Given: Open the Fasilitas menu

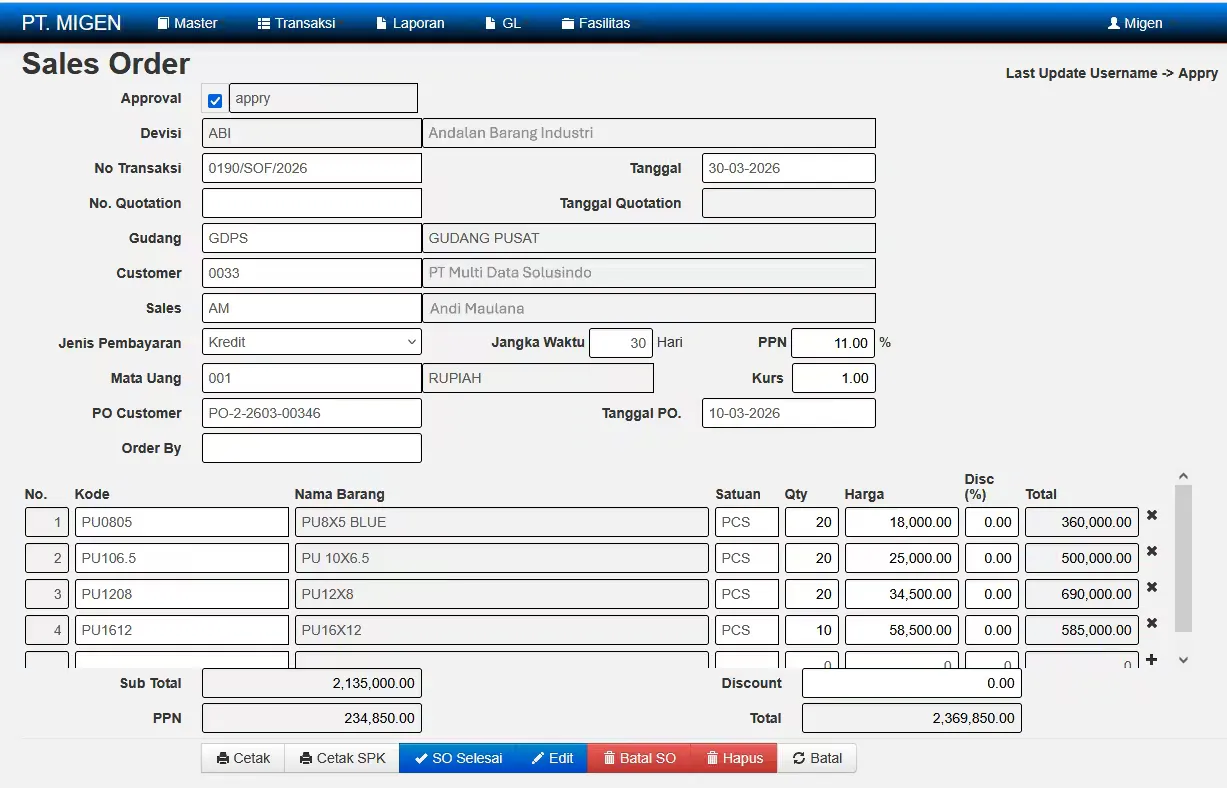Looking at the screenshot, I should click(596, 23).
